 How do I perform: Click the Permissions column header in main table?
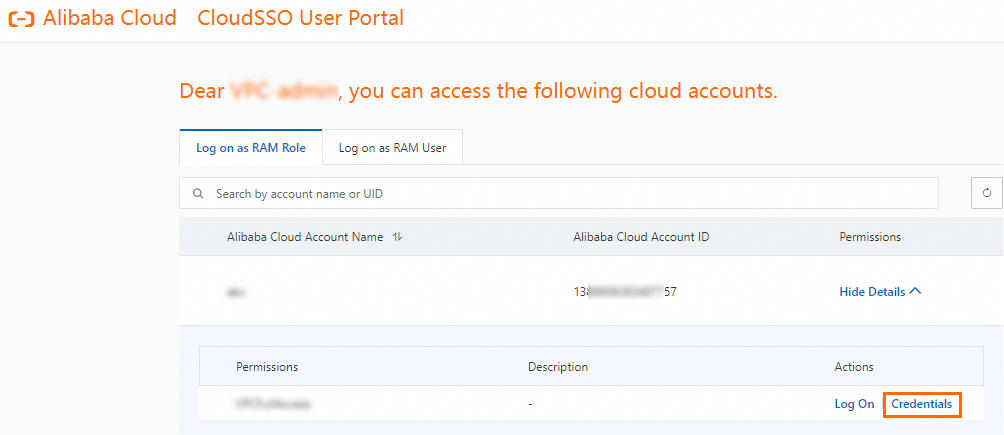870,237
